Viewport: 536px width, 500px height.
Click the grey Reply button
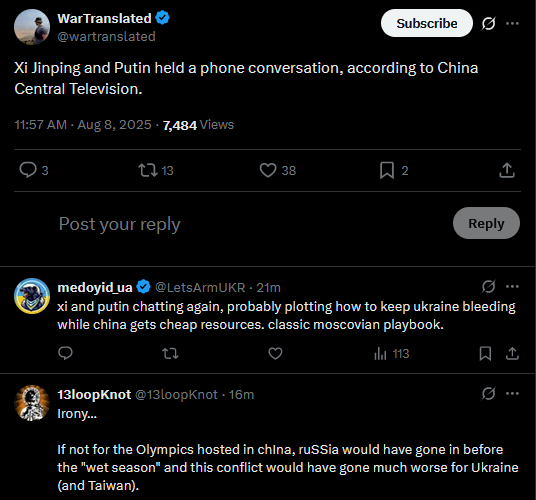(x=486, y=223)
